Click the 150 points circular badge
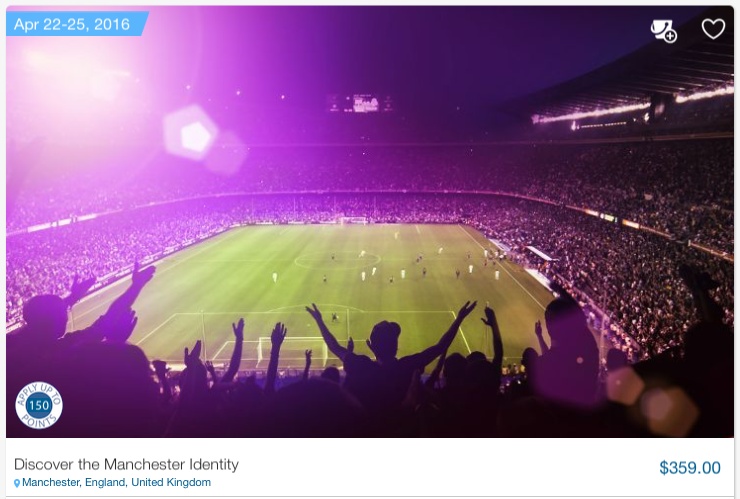This screenshot has height=499, width=740. pyautogui.click(x=39, y=405)
